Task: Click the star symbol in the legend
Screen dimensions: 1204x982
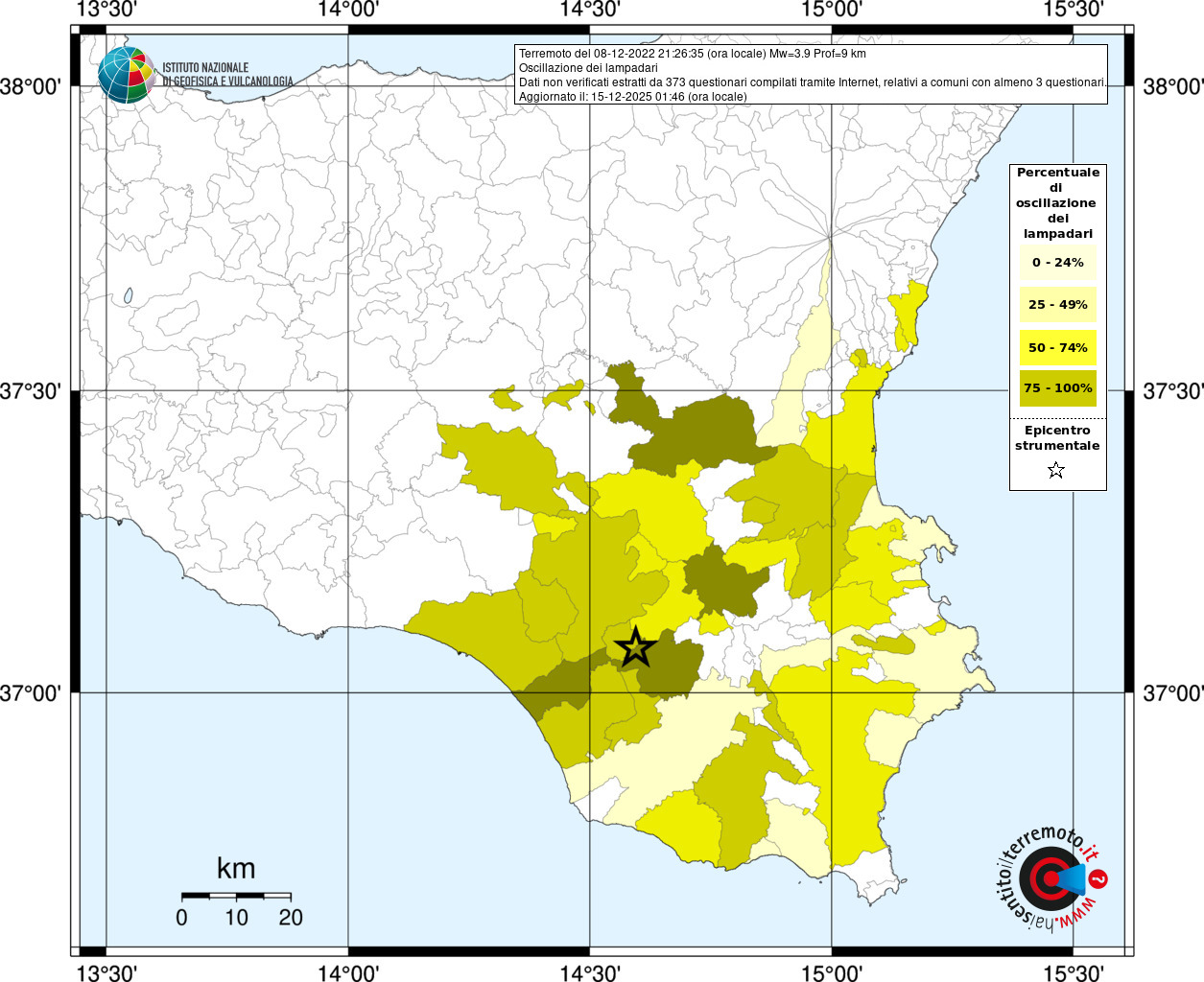Action: 1056,470
